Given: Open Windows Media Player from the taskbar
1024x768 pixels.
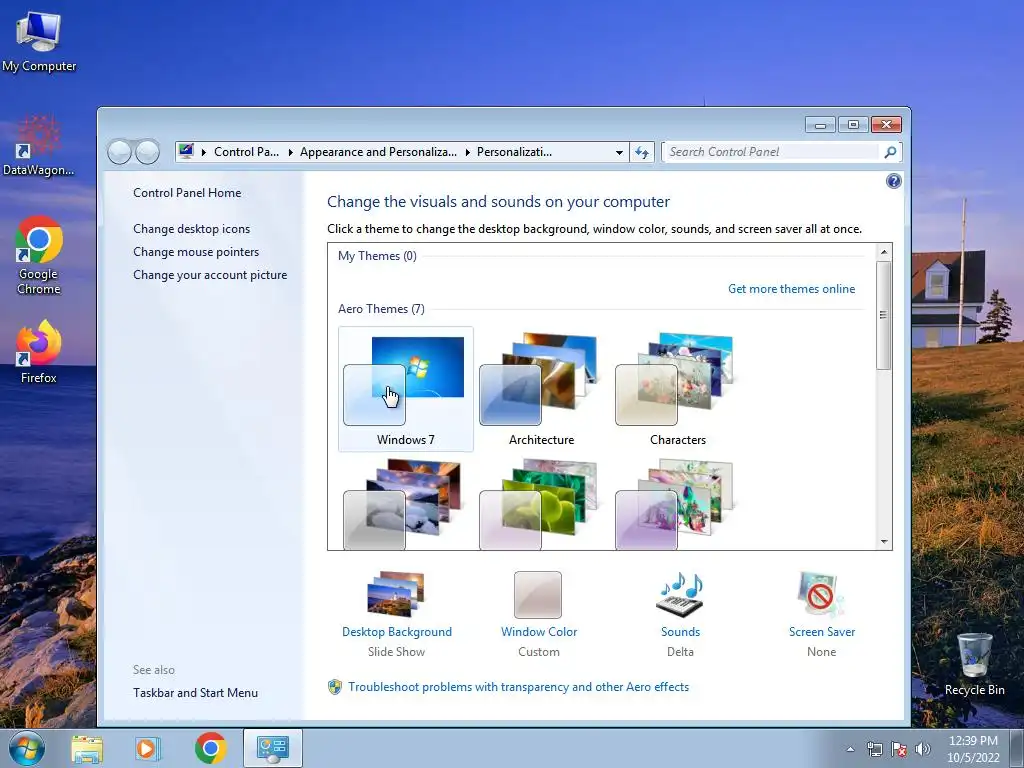Looking at the screenshot, I should 148,748.
